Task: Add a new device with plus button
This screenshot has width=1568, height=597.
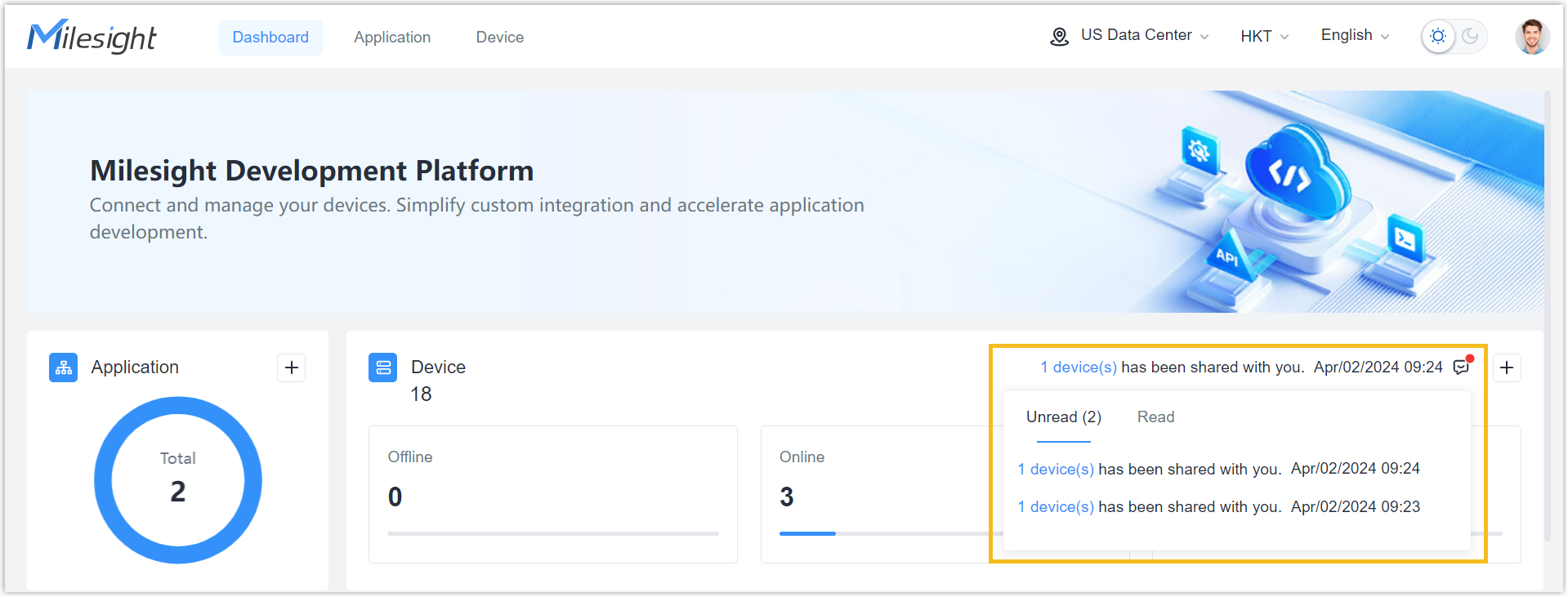Action: tap(1507, 368)
